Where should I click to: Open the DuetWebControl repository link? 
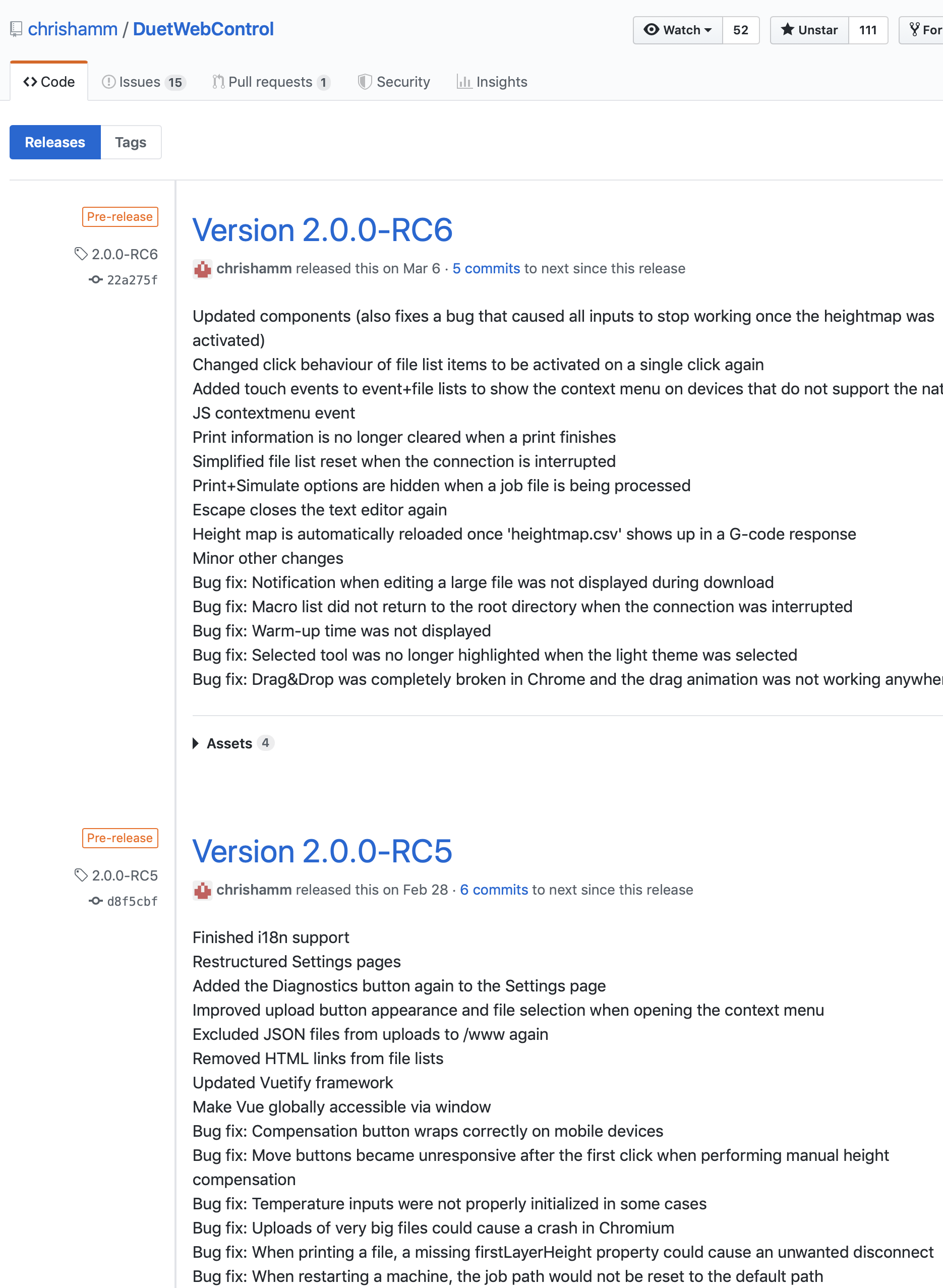(203, 28)
